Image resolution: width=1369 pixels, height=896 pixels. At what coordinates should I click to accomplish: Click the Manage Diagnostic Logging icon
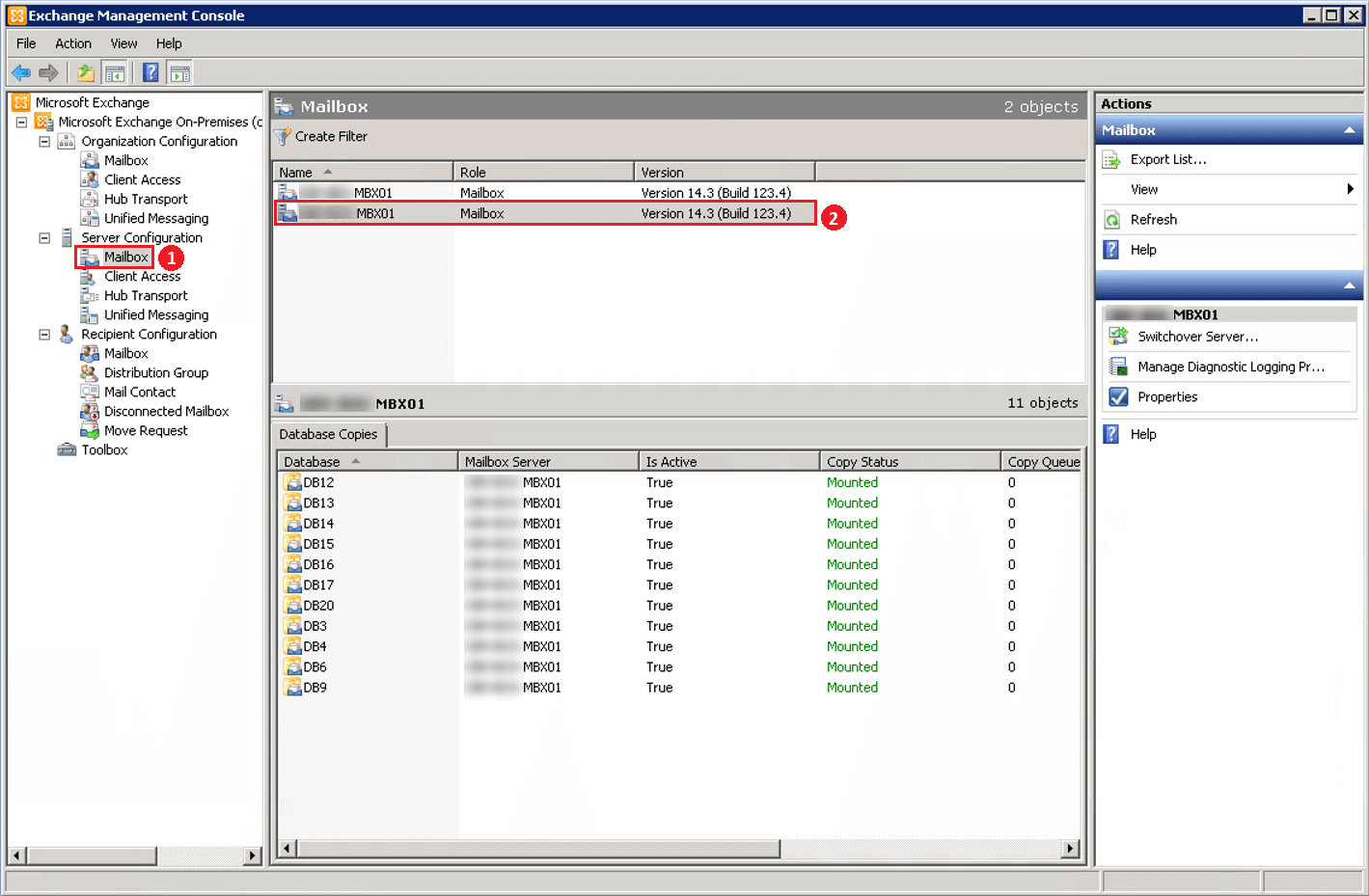point(1118,367)
